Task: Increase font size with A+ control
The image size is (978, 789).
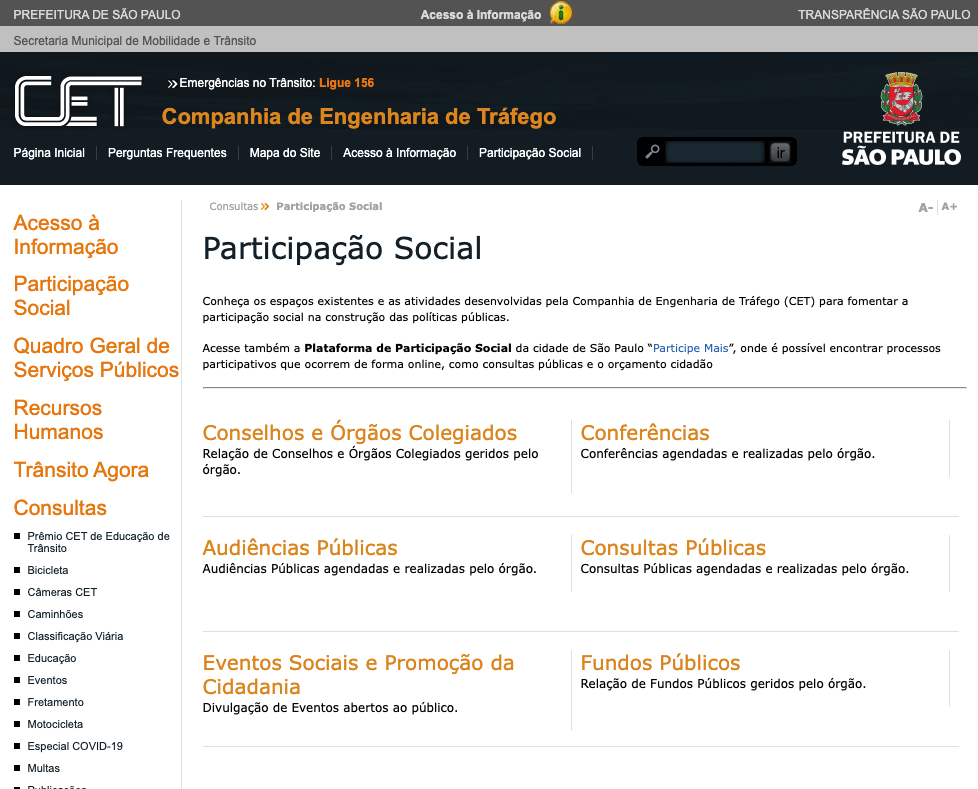Action: 949,207
